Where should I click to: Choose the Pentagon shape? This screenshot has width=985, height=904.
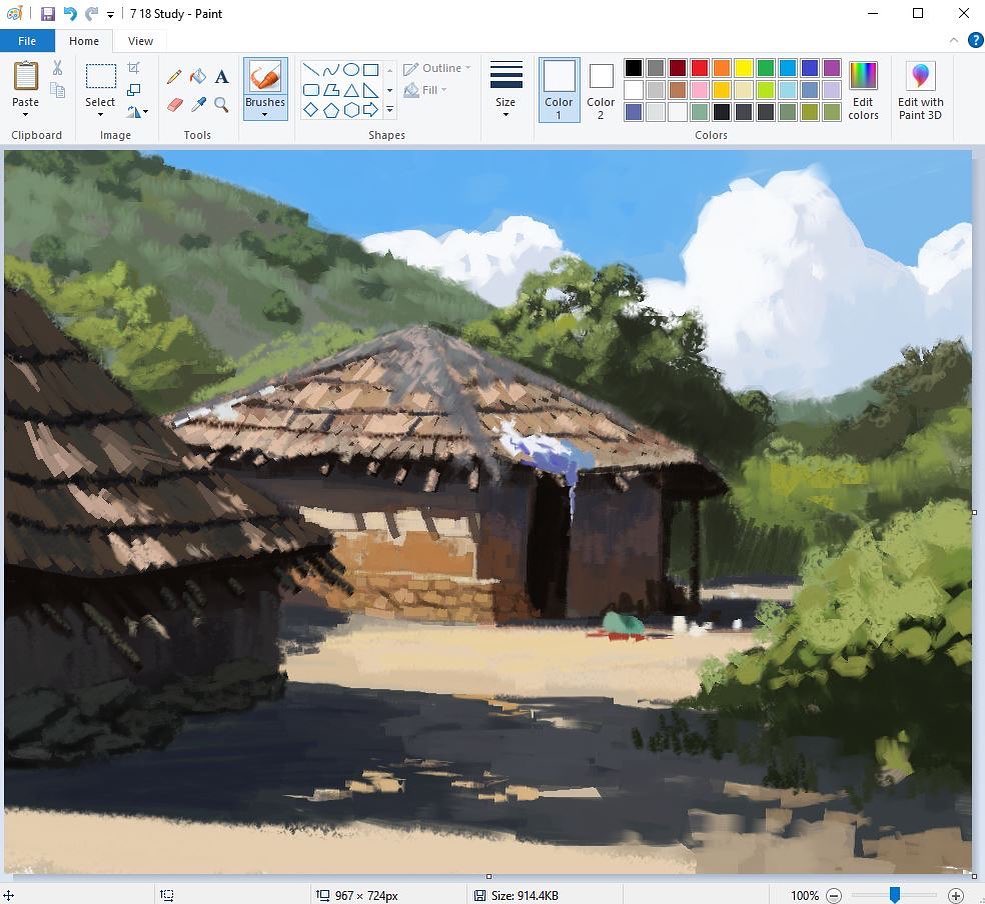coord(331,111)
